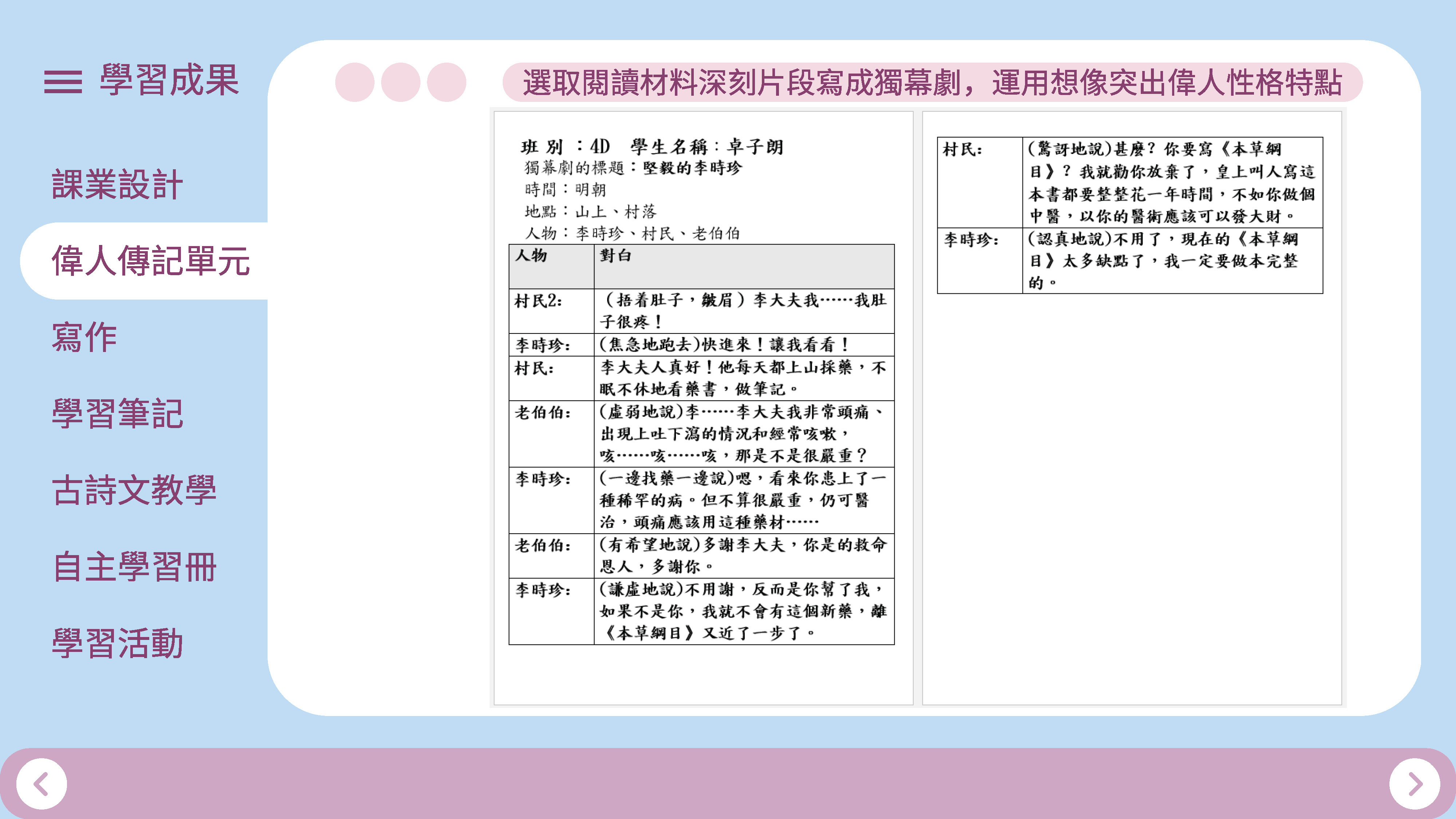Go to previous slide arrow
This screenshot has height=819, width=1456.
[41, 783]
